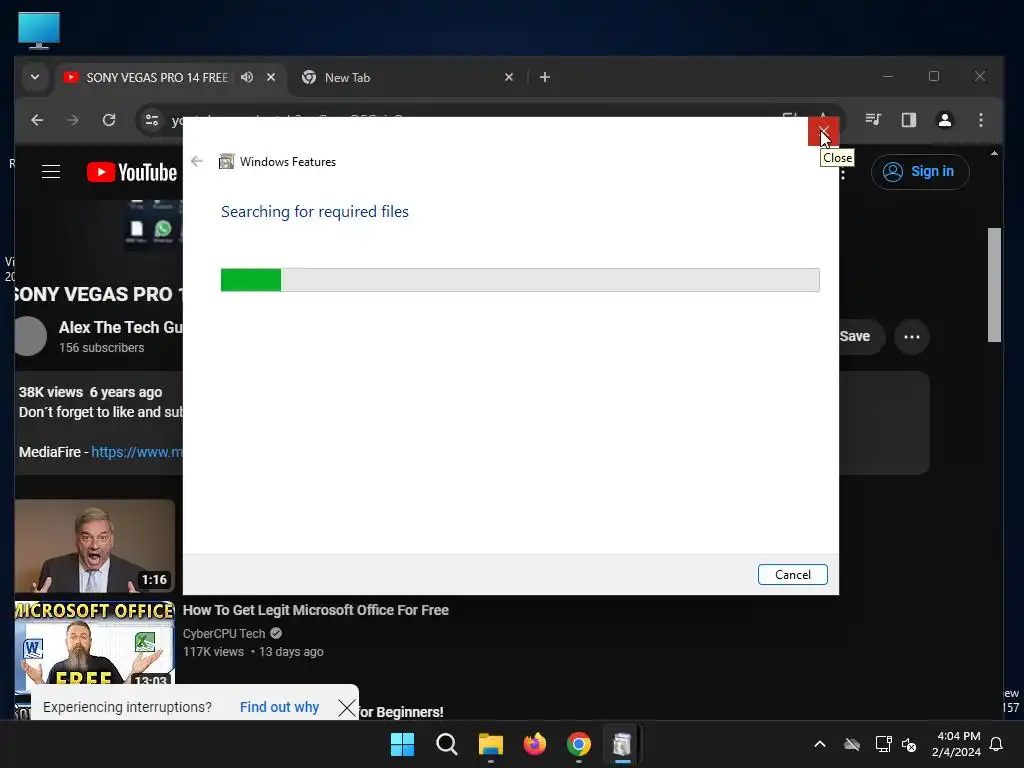Viewport: 1024px width, 768px height.
Task: Show hidden system tray icons
Action: 820,744
